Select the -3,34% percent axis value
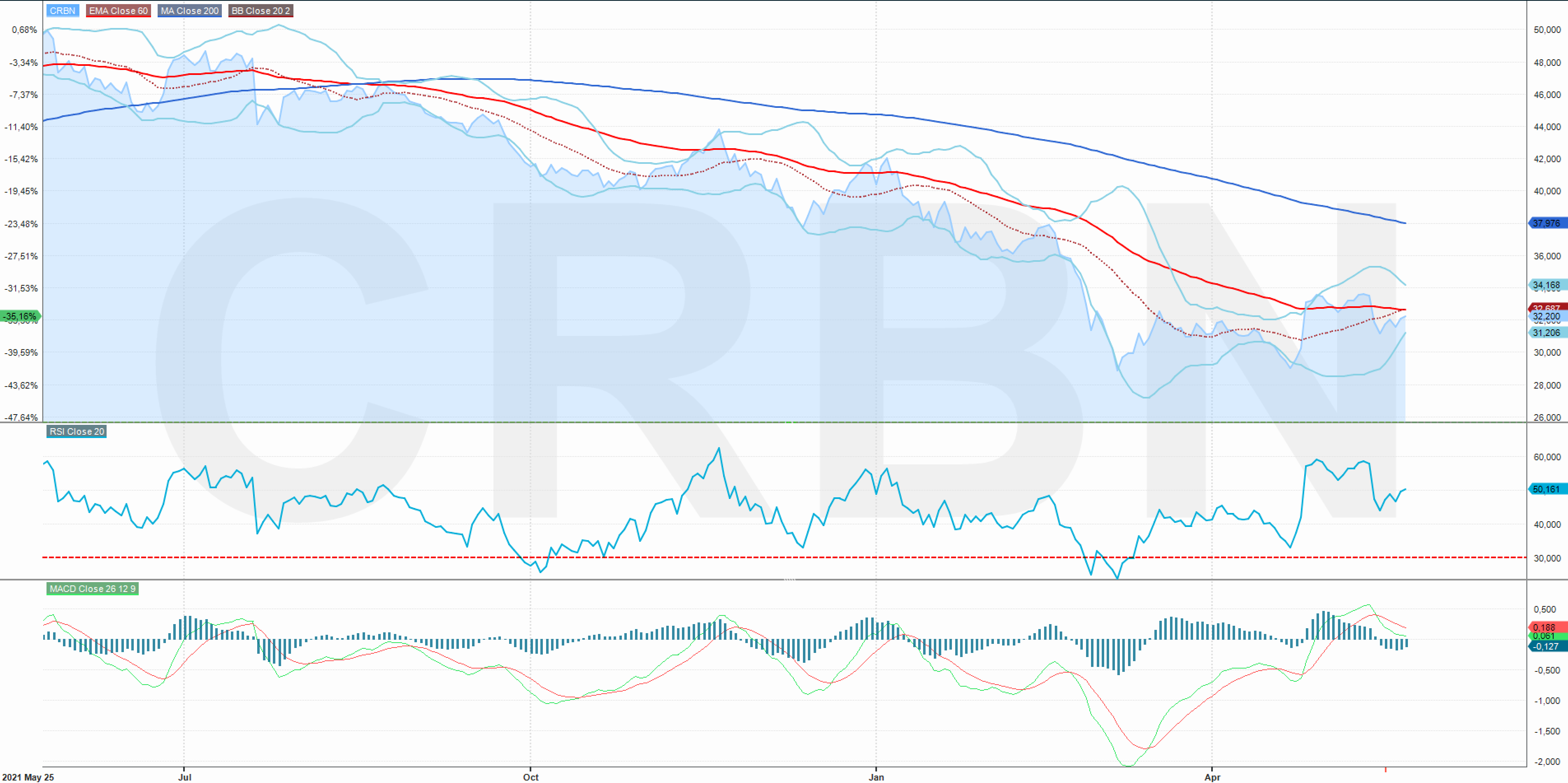This screenshot has width=1568, height=783. 23,63
